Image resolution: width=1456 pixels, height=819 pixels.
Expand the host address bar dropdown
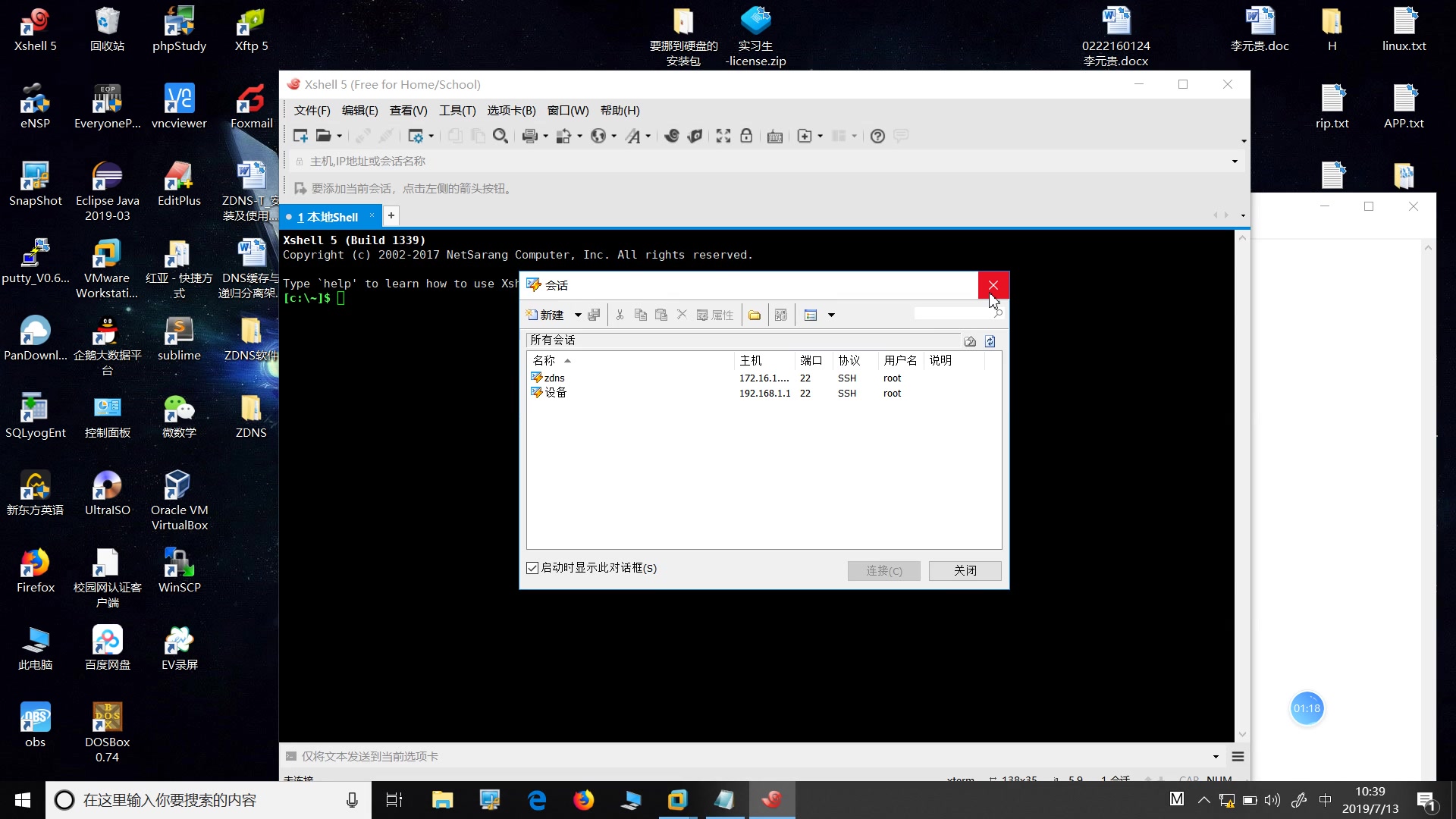click(x=1235, y=162)
